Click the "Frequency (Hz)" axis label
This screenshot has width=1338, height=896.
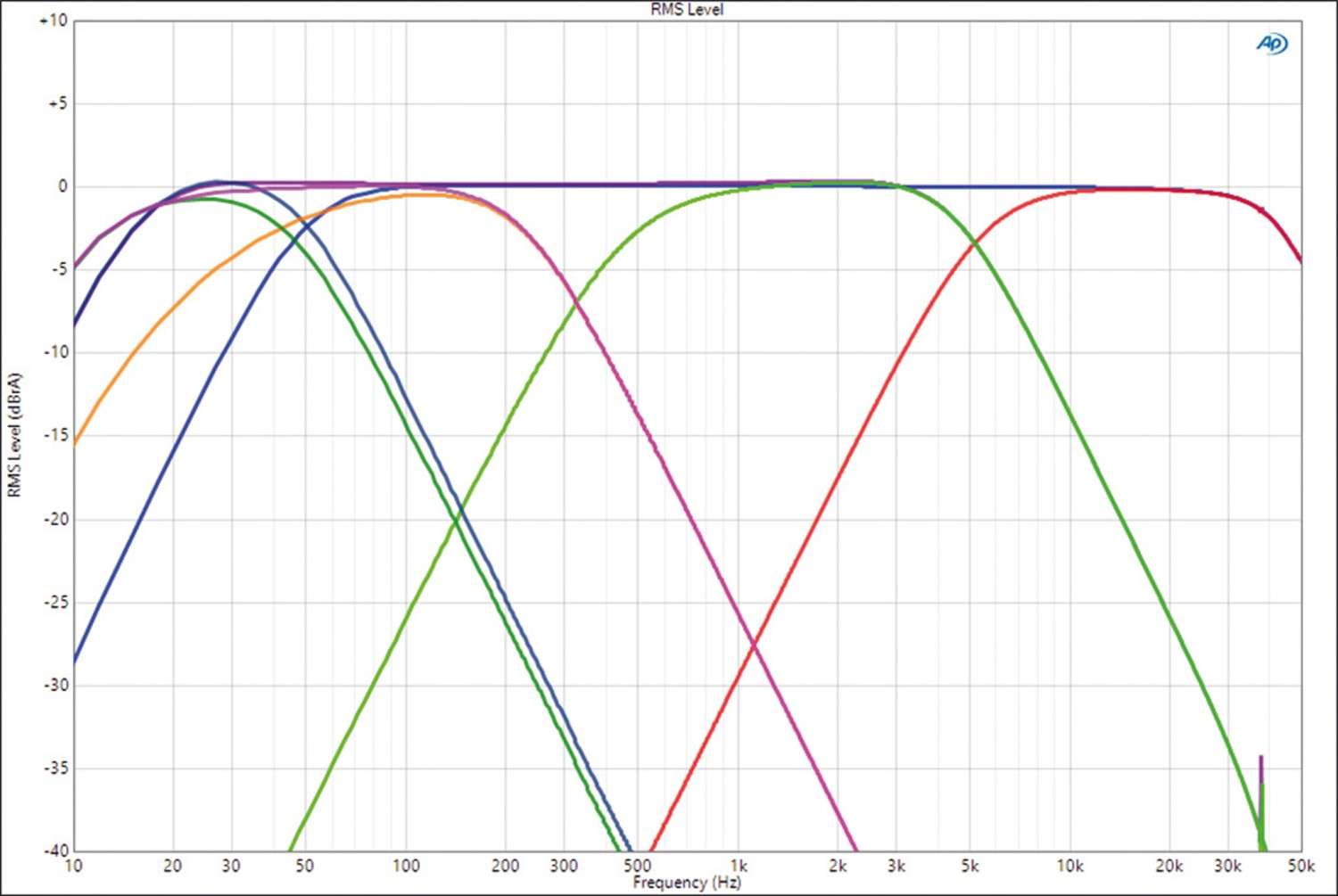tap(687, 883)
